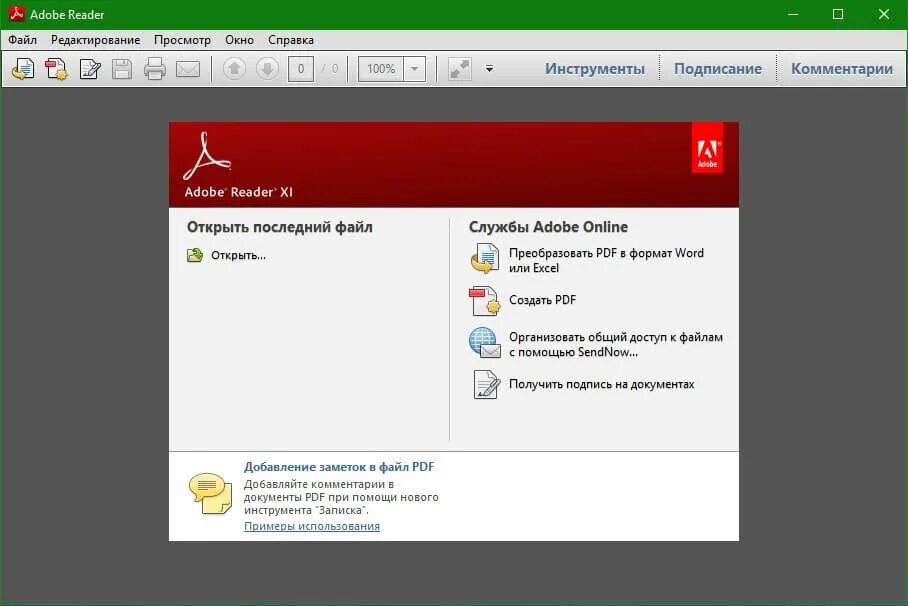Viewport: 908px width, 606px height.
Task: Click the Adobe Reader title bar icon
Action: (16, 13)
